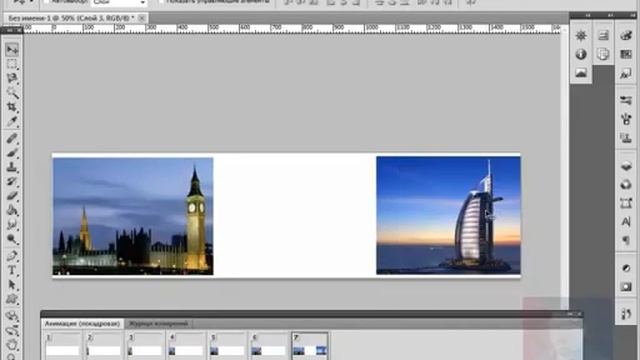Viewport: 640px width, 360px height.
Task: Open the Color palette panel icon
Action: point(626,36)
